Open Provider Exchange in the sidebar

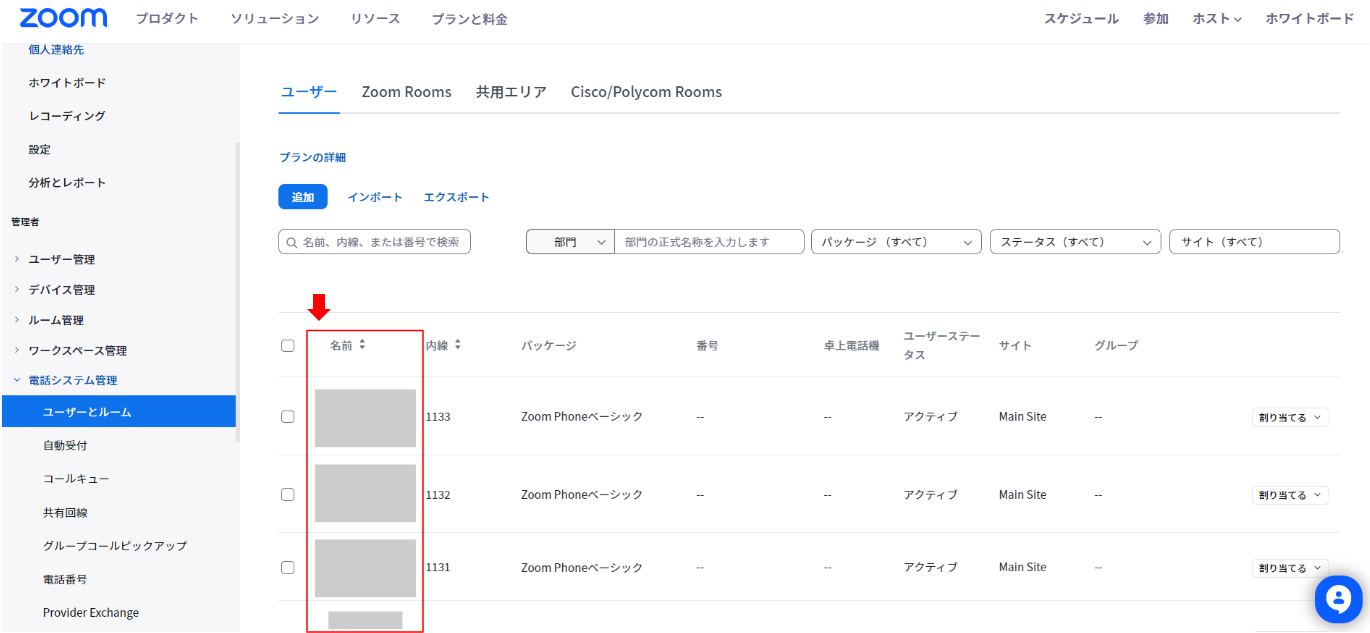pos(91,613)
